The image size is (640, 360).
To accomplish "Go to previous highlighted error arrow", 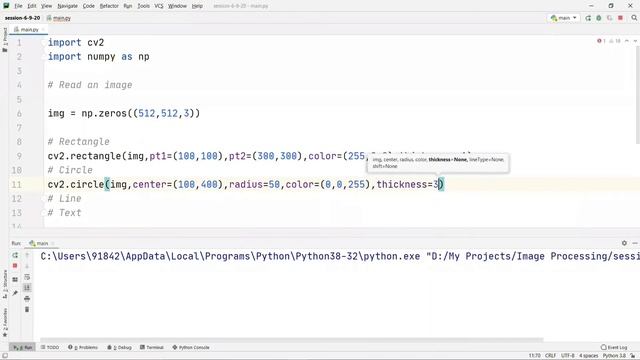I will (x=627, y=41).
